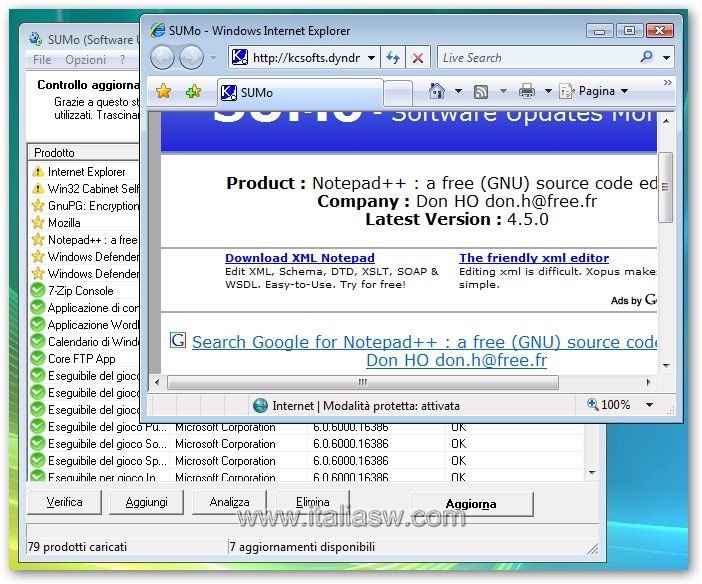Screen dimensions: 702x584
Task: Open the ? help menu in SUMo
Action: 123,60
